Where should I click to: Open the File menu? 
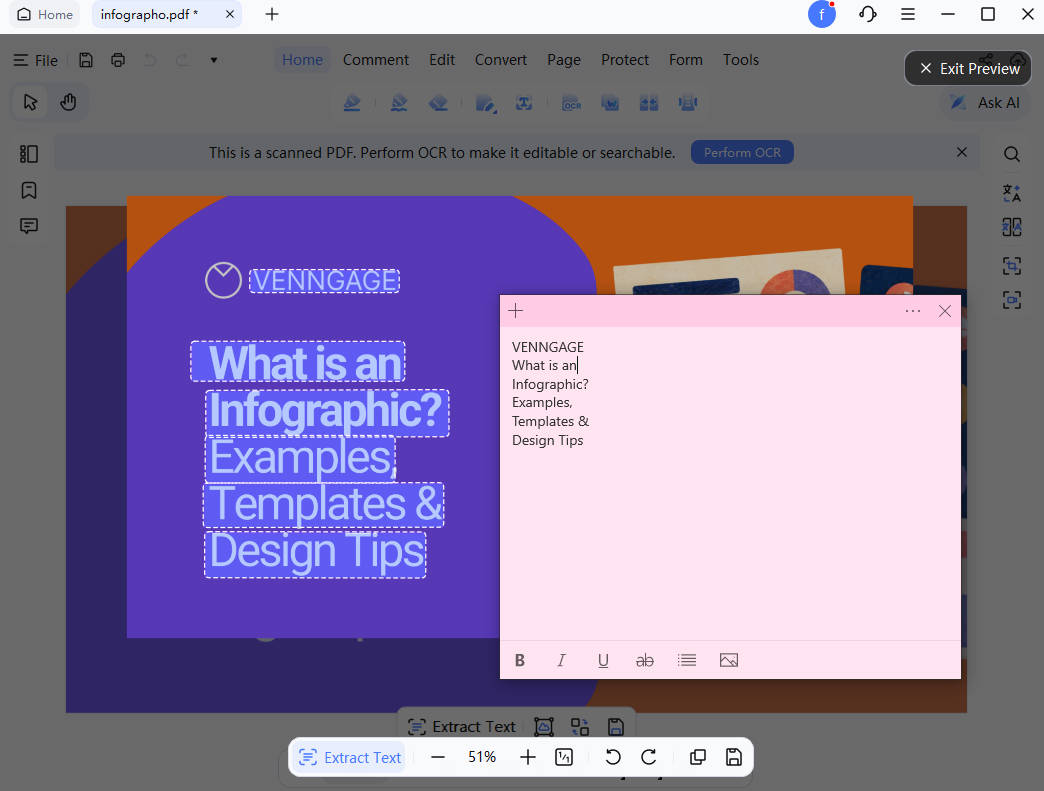pyautogui.click(x=36, y=60)
